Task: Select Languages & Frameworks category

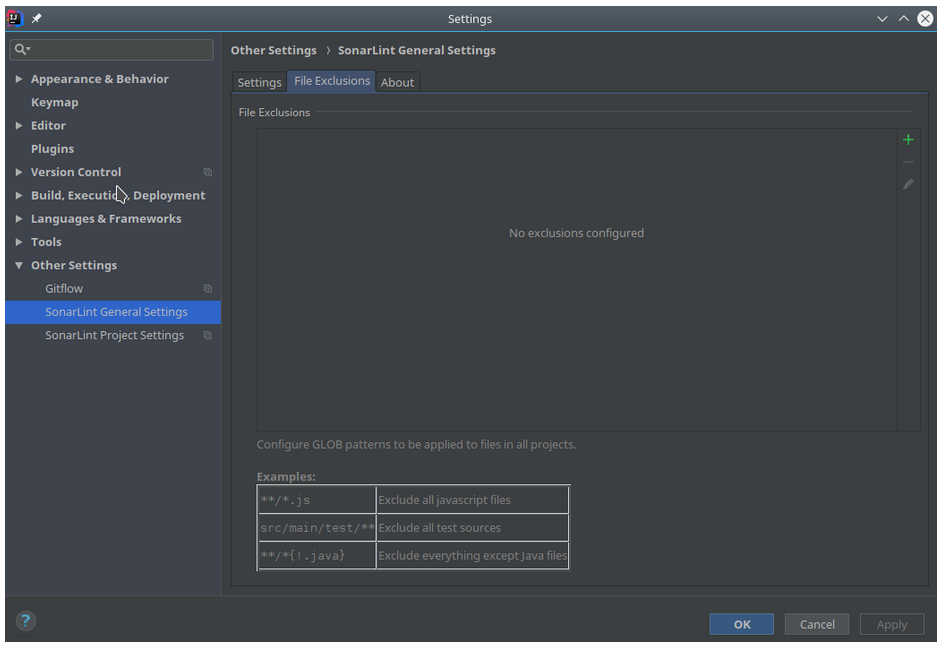Action: click(106, 219)
